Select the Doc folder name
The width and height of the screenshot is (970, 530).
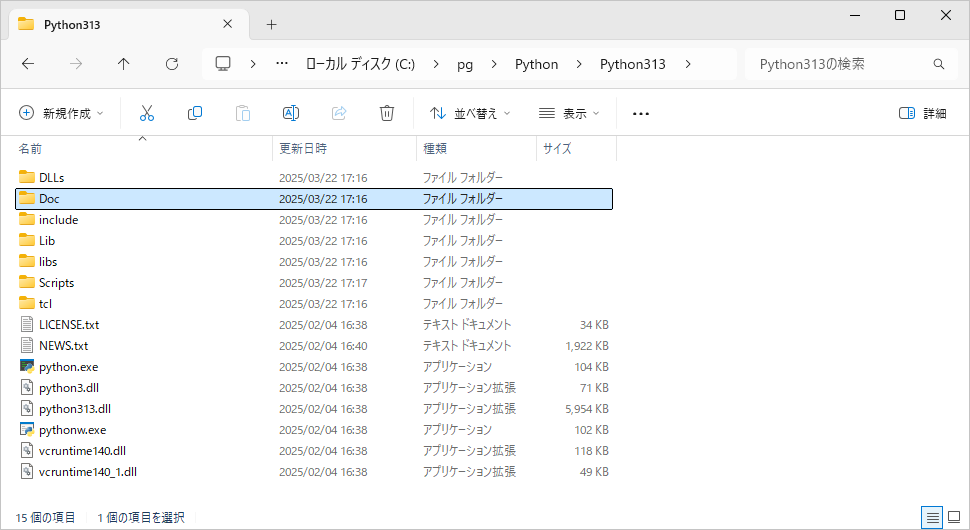tap(49, 199)
